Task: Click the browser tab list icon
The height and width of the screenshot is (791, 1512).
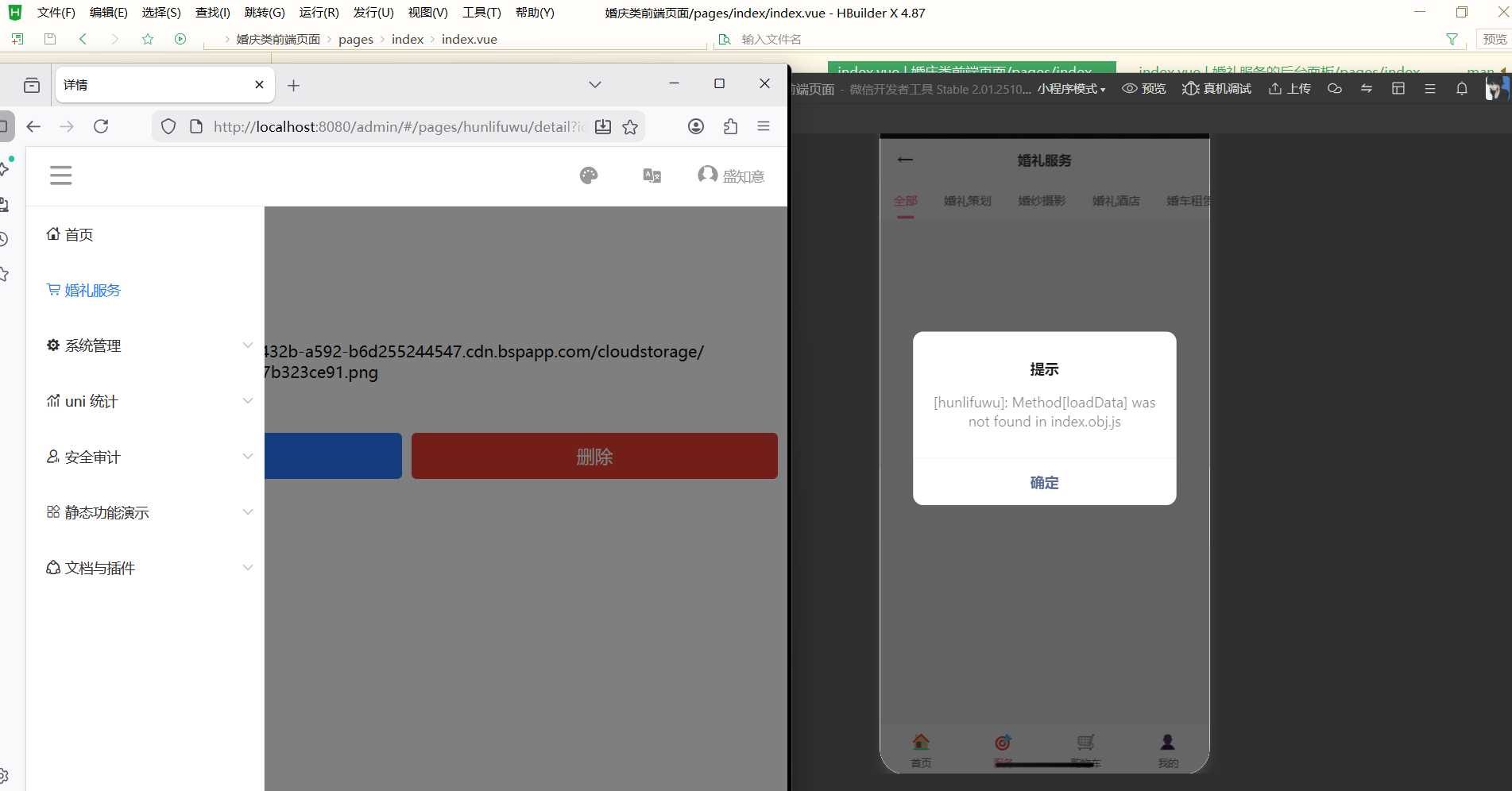Action: [32, 85]
